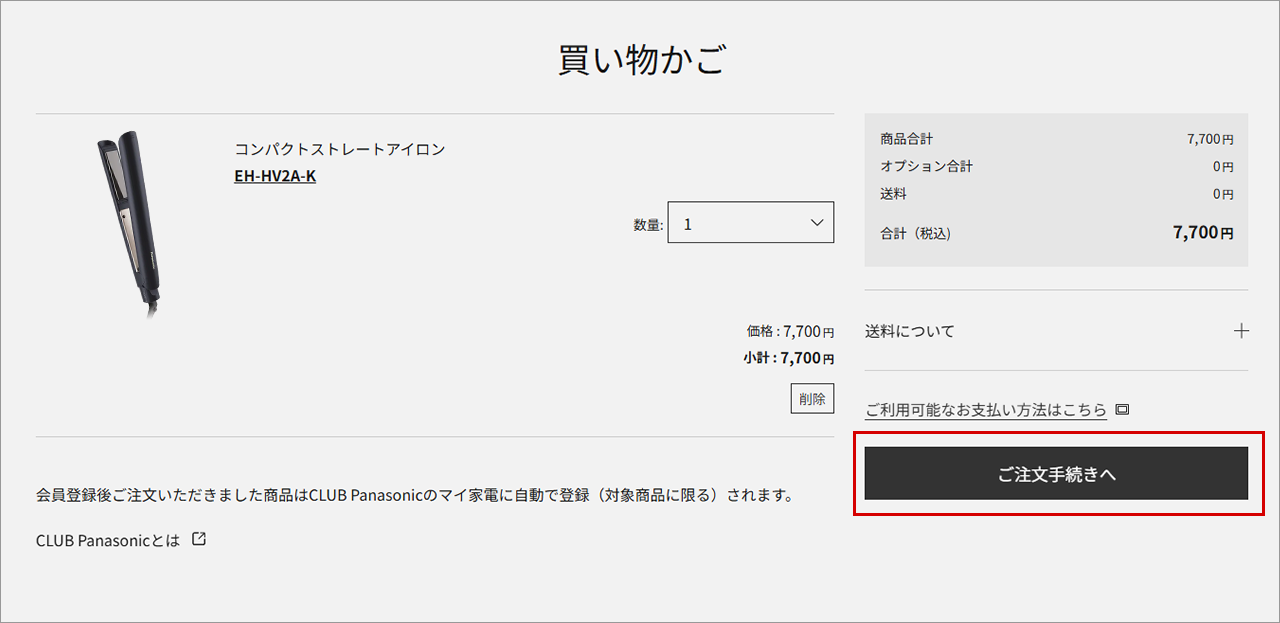Open the EH-HV2A-K product link

[275, 177]
